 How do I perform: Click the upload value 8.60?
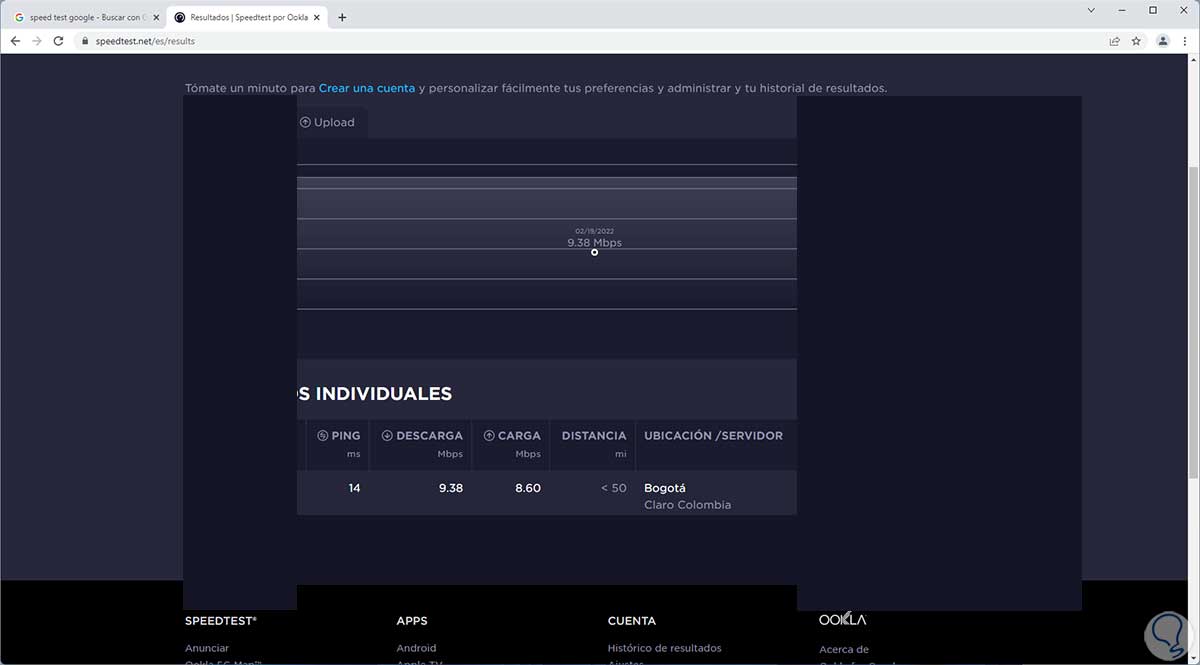(528, 488)
